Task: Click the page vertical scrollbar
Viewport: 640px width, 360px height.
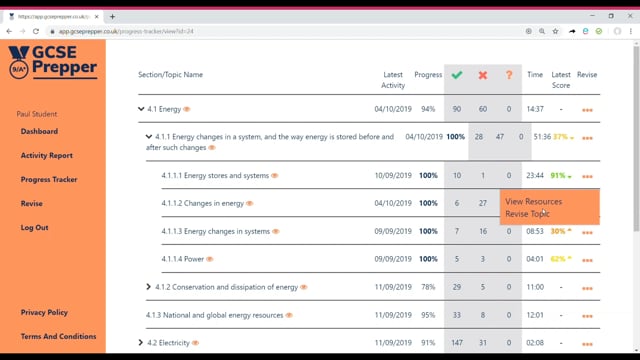Action: 636,139
